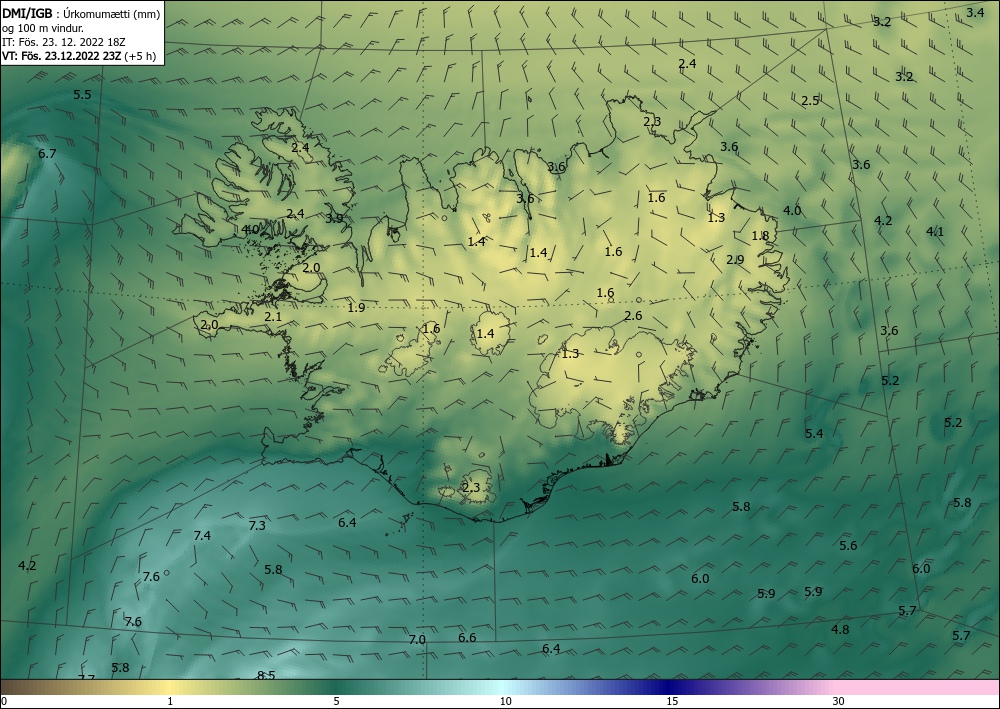Click the color scale tick label 0
The height and width of the screenshot is (709, 1000).
pos(4,701)
